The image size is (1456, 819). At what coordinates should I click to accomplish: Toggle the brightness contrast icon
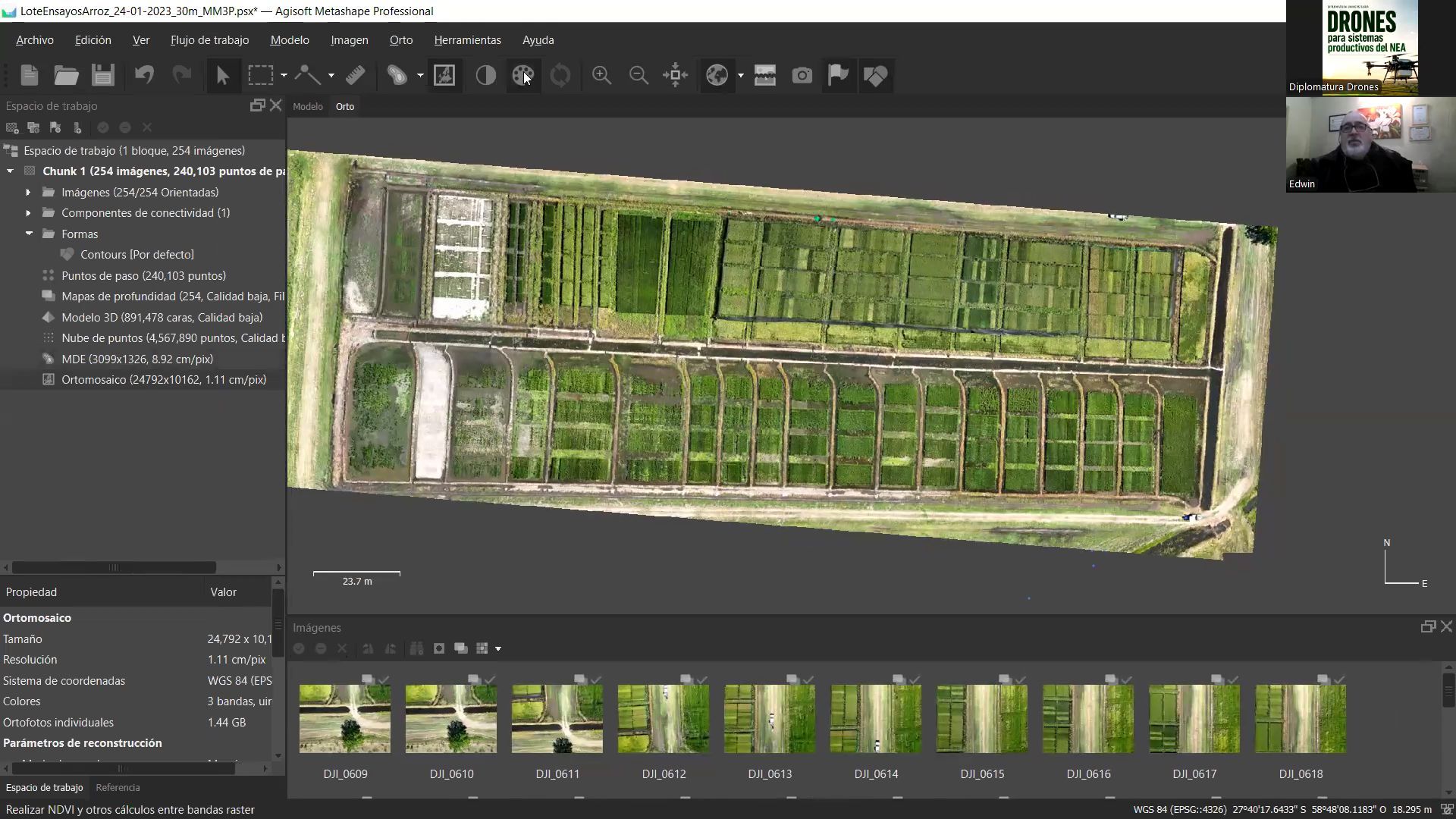click(485, 75)
